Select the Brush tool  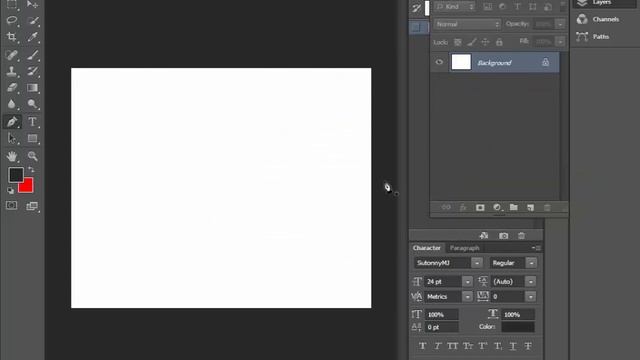click(33, 54)
